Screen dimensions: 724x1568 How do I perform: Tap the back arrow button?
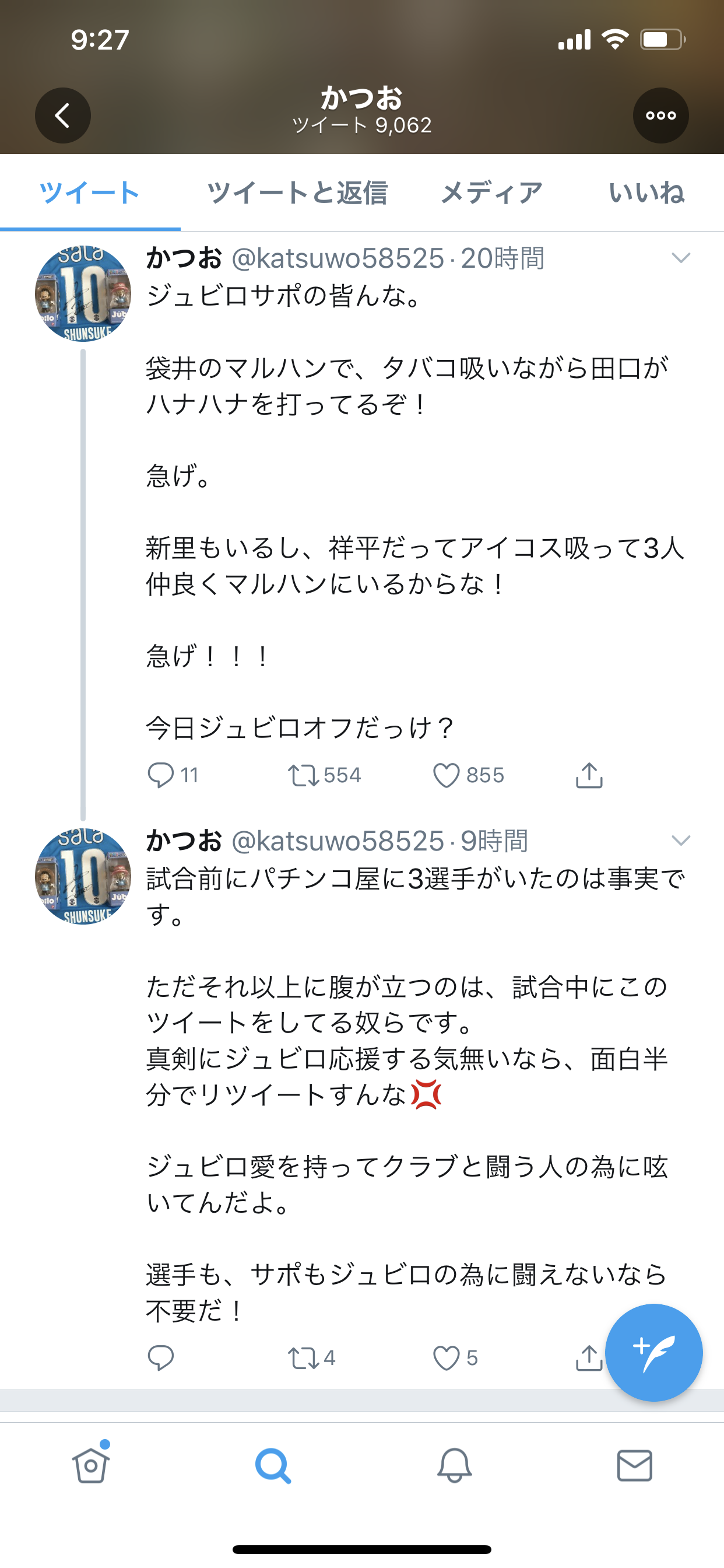tap(63, 116)
